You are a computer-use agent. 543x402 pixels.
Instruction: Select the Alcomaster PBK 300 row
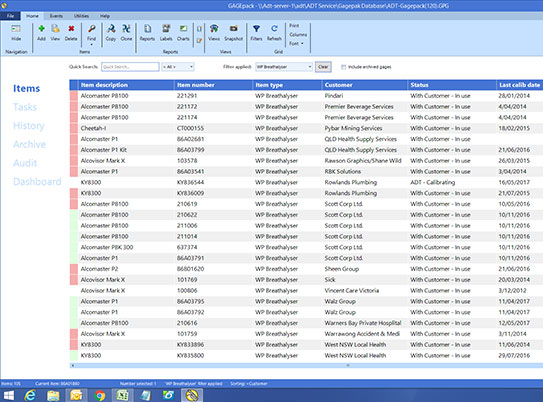click(x=306, y=247)
